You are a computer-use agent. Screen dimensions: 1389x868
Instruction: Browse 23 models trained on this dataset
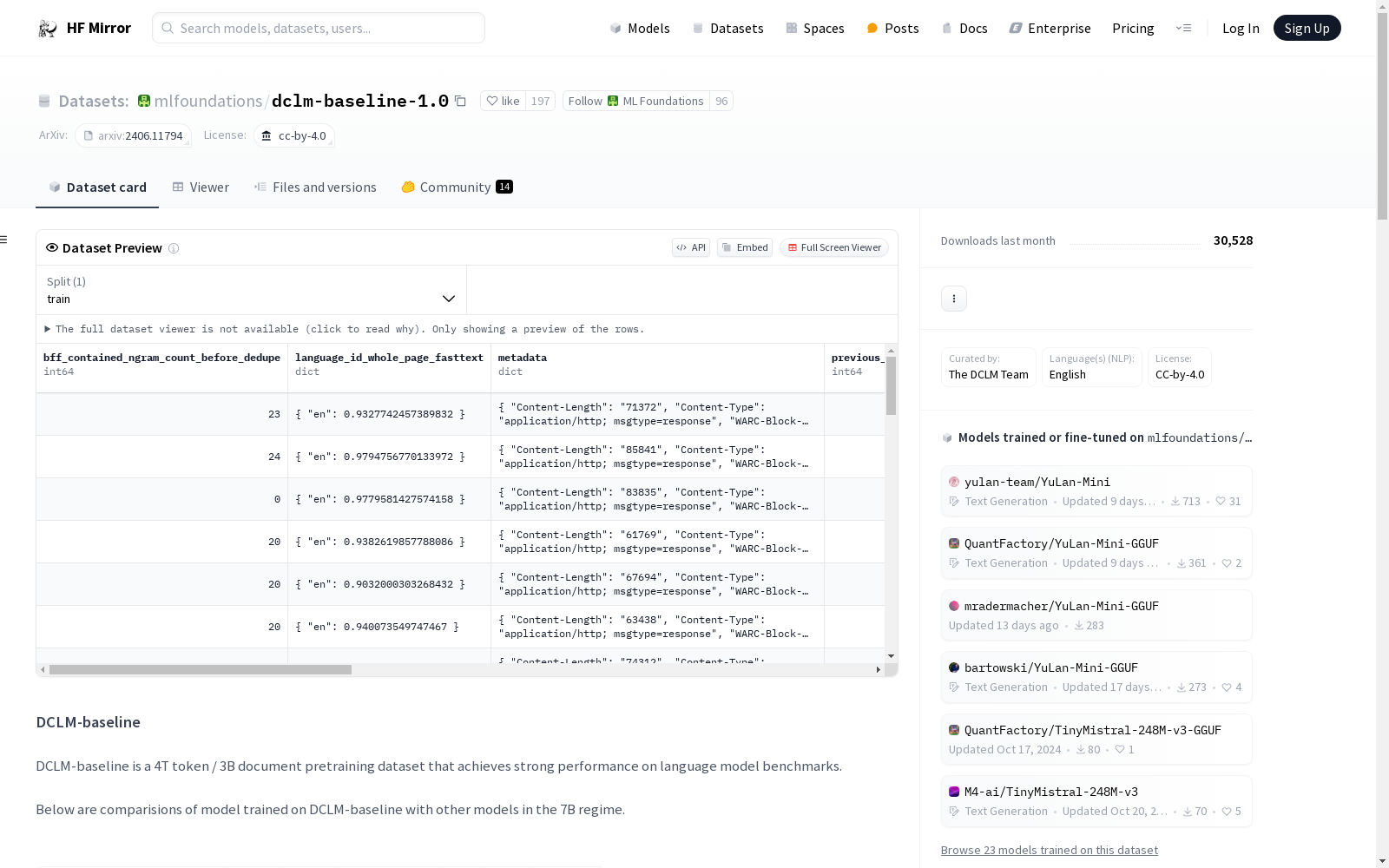[1050, 851]
